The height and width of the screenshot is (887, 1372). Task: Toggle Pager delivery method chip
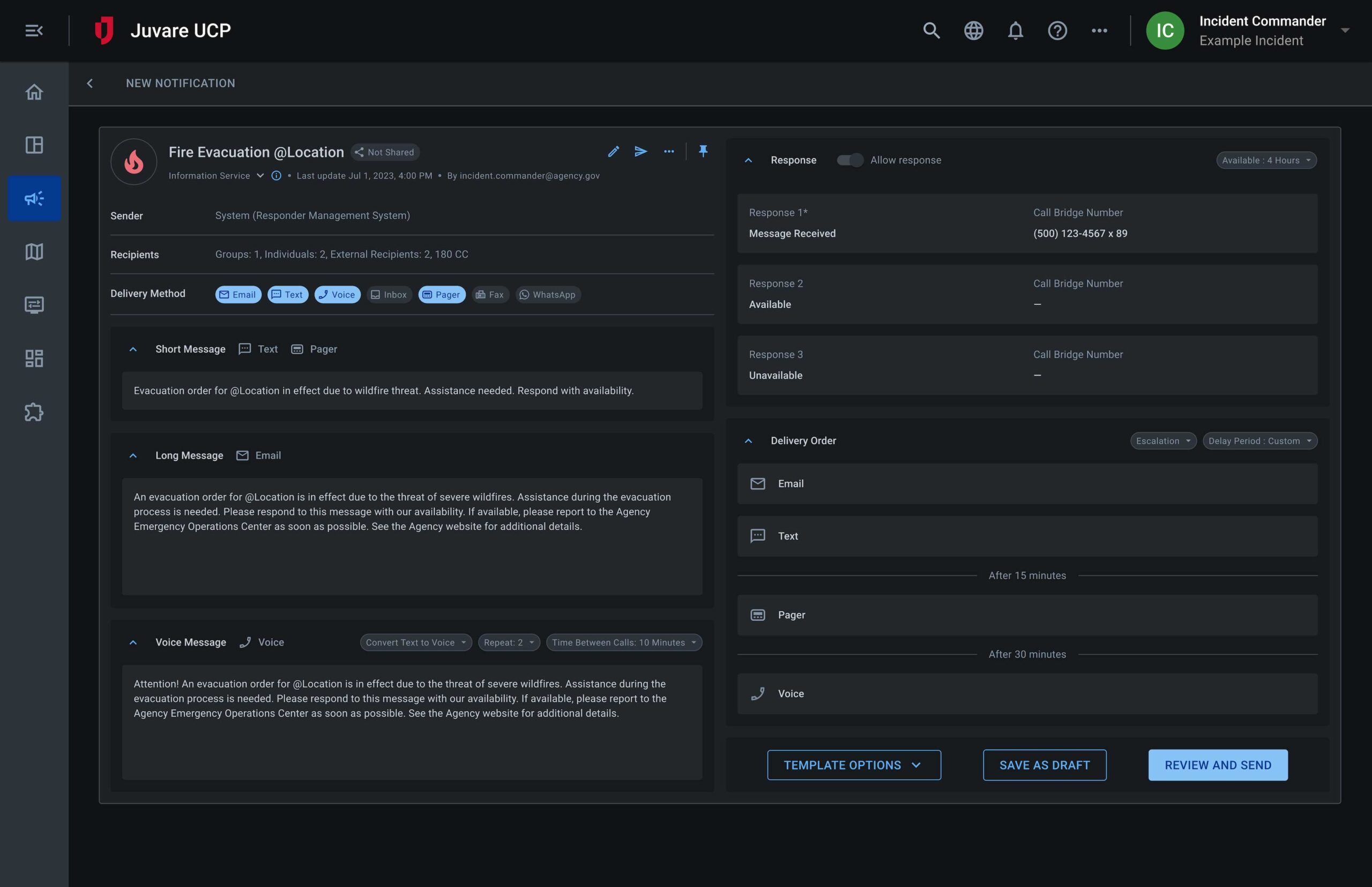(x=442, y=294)
